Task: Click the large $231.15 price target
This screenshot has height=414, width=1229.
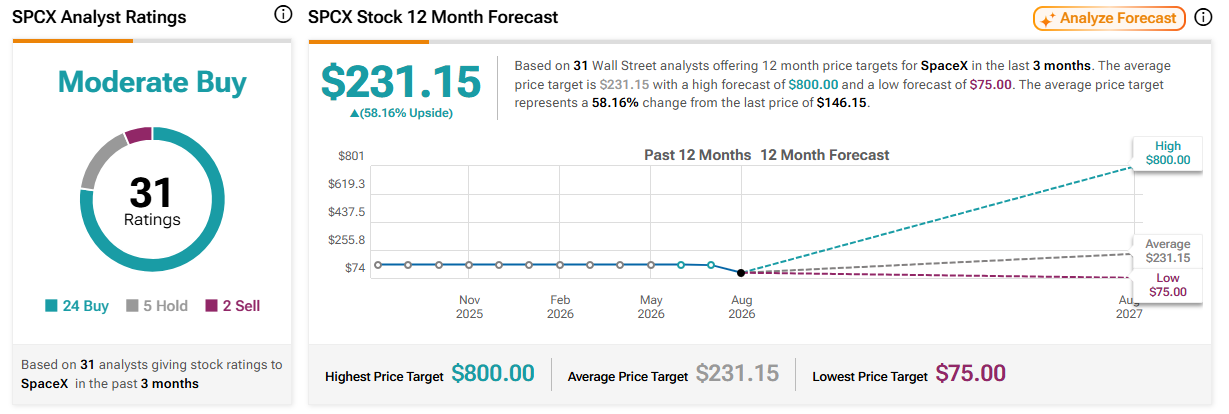Action: tap(401, 82)
